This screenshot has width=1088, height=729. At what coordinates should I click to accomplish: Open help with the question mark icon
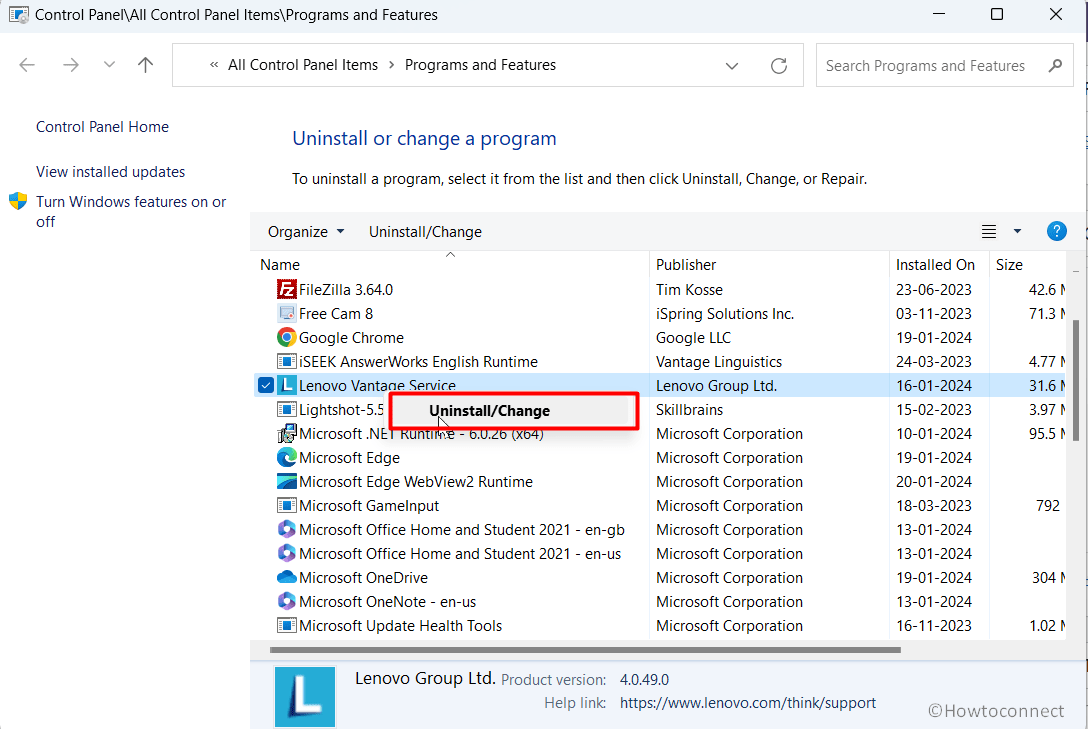[1056, 231]
